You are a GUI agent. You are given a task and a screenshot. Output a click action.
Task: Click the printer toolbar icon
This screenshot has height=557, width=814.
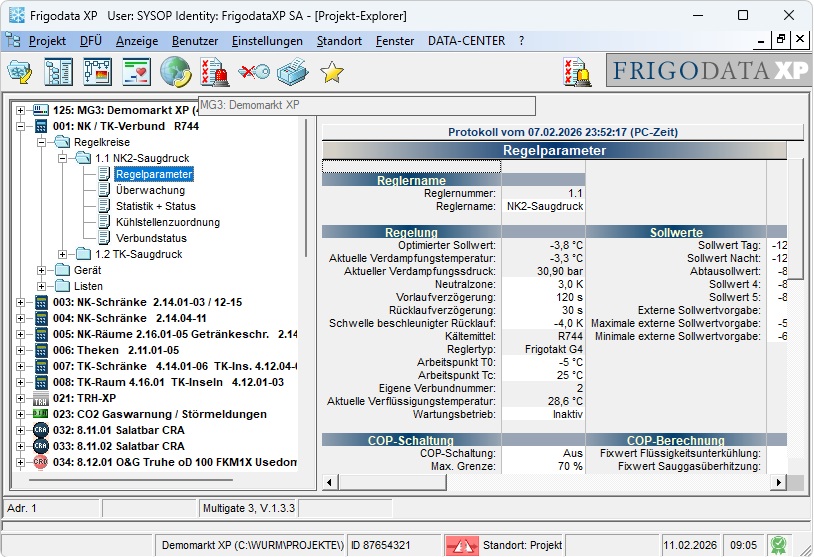coord(293,72)
